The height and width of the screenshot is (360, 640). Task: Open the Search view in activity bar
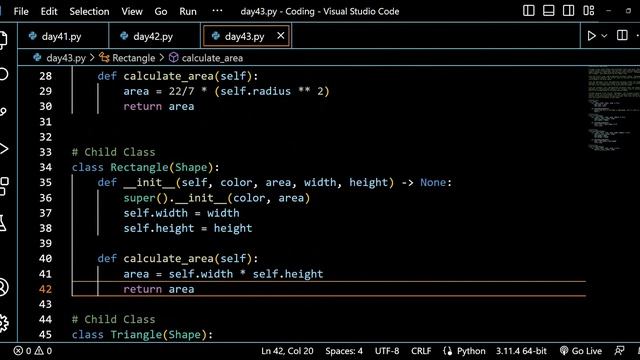3,74
